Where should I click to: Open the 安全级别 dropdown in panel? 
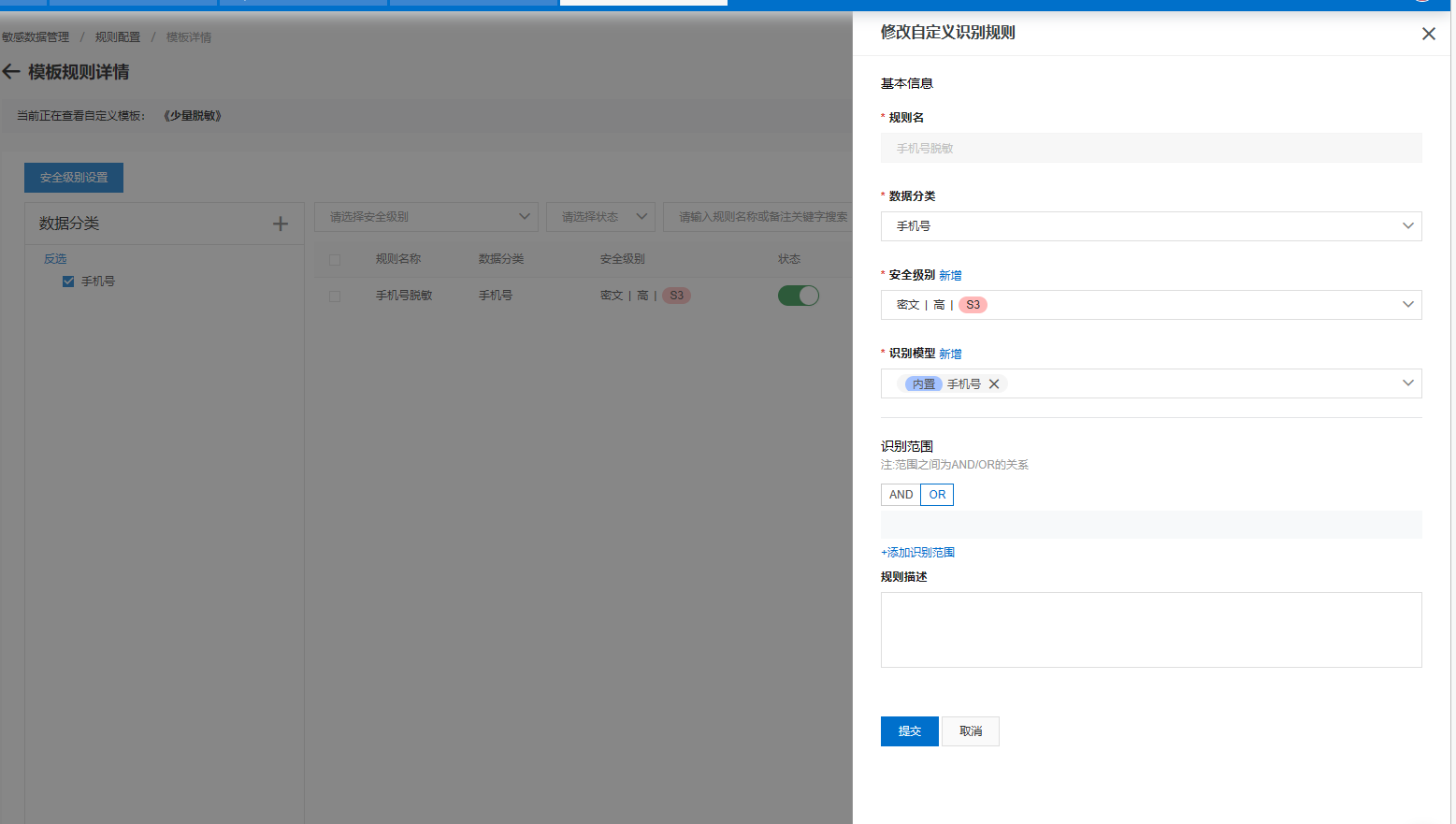[1151, 305]
